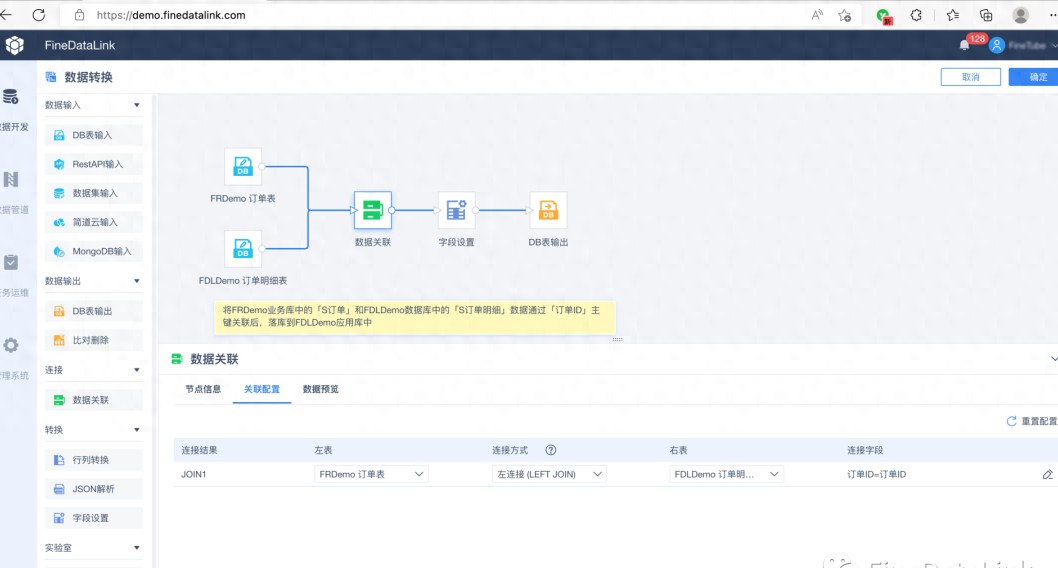
Task: Switch to the 节点信息 tab
Action: (202, 389)
